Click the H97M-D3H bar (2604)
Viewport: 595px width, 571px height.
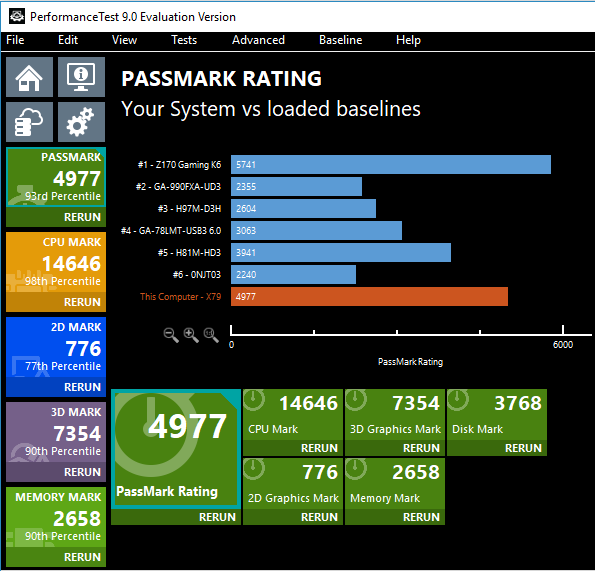tap(304, 209)
